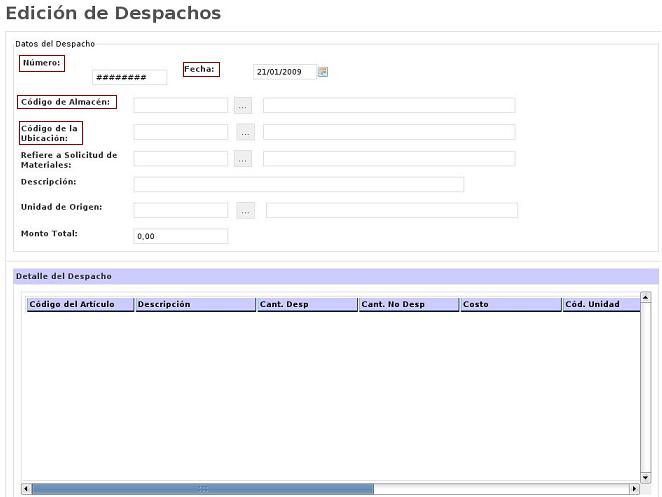The height and width of the screenshot is (497, 662).
Task: Click the horizontal scrollbar thumb in the detail grid
Action: 203,489
